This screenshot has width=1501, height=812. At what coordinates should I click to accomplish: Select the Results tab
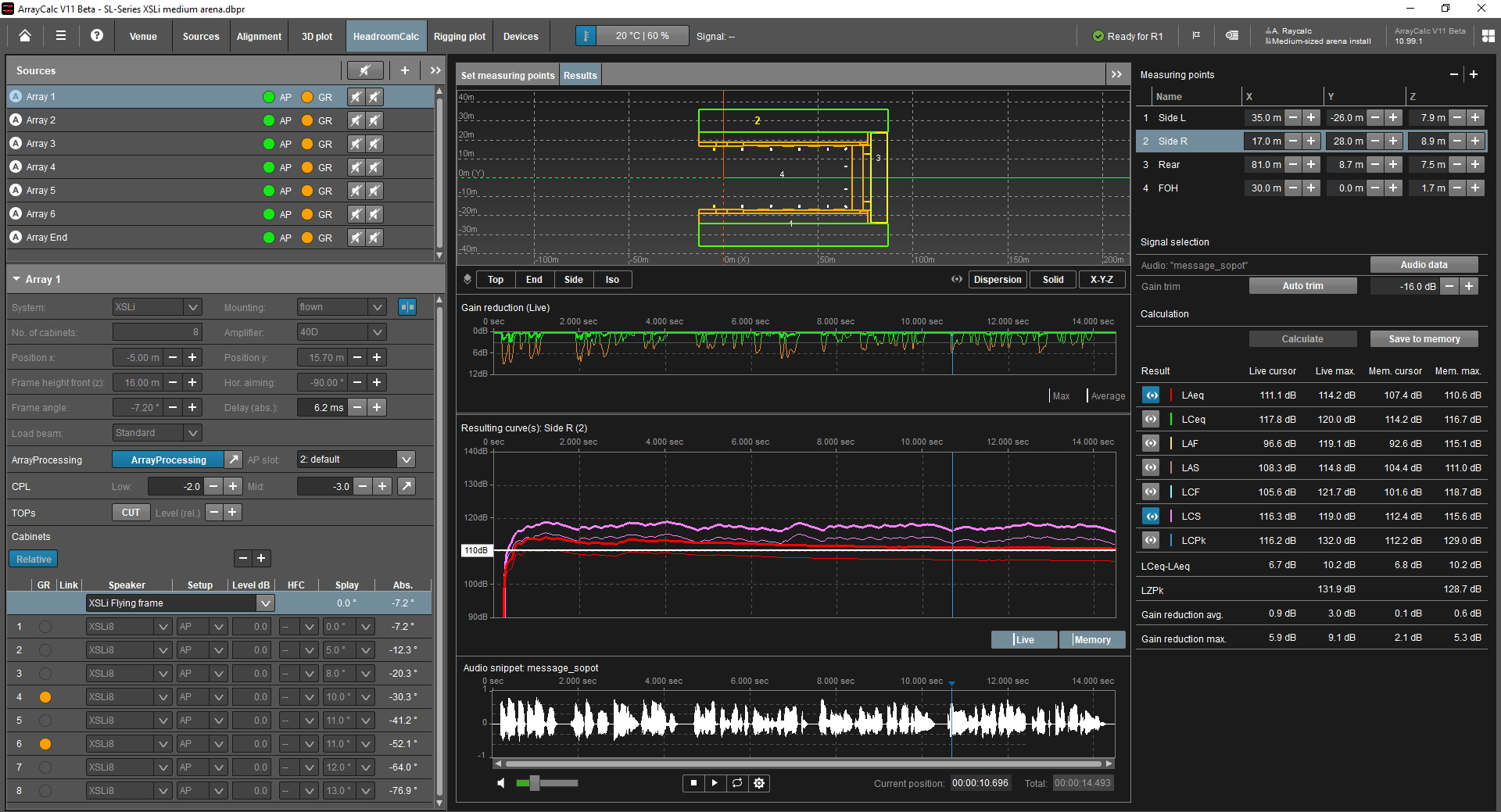(x=580, y=76)
